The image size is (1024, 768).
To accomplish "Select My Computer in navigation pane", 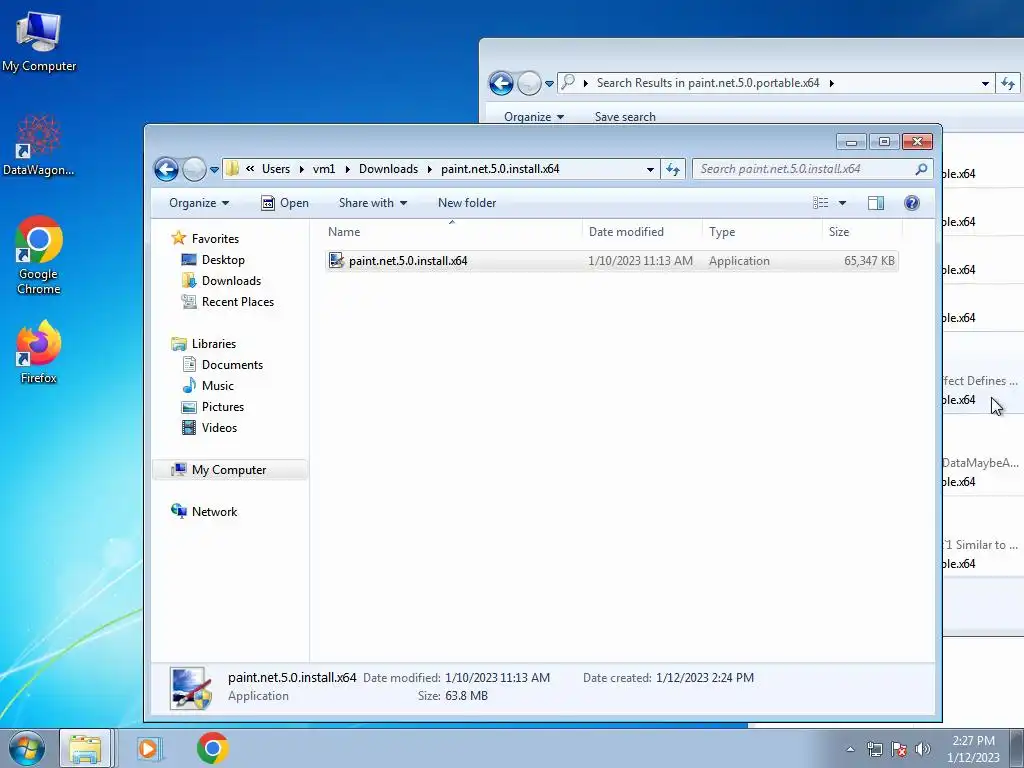I will point(229,470).
